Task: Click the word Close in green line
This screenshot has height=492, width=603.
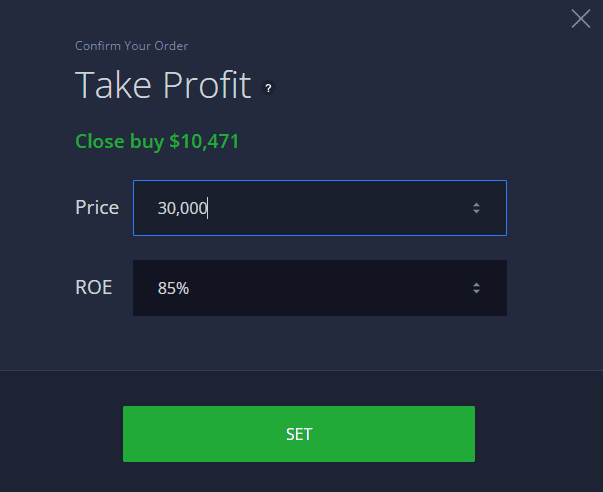Action: click(x=98, y=142)
